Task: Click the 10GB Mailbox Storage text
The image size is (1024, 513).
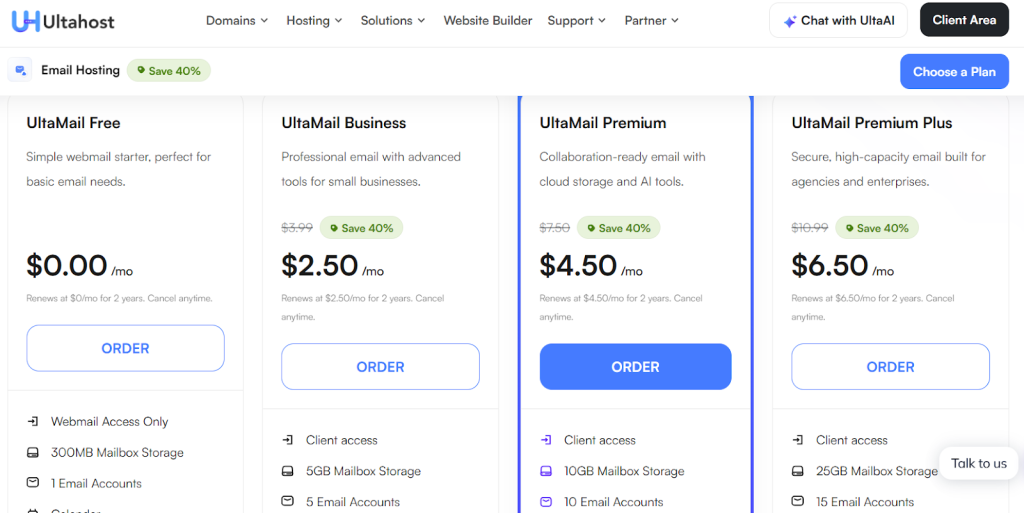Action: 624,471
